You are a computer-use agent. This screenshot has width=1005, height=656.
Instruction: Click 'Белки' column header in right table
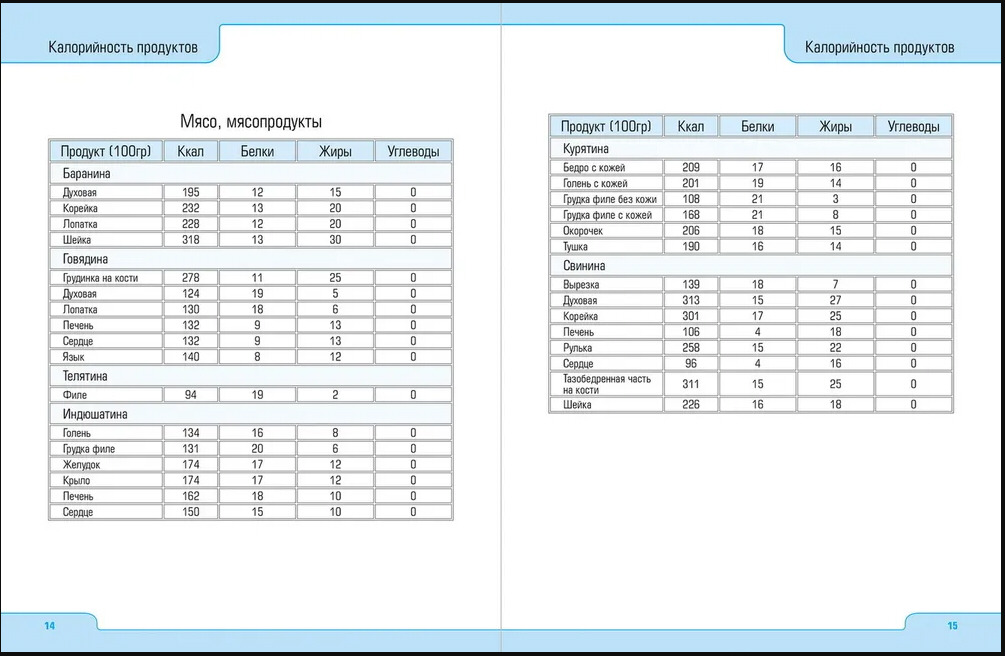[x=757, y=126]
